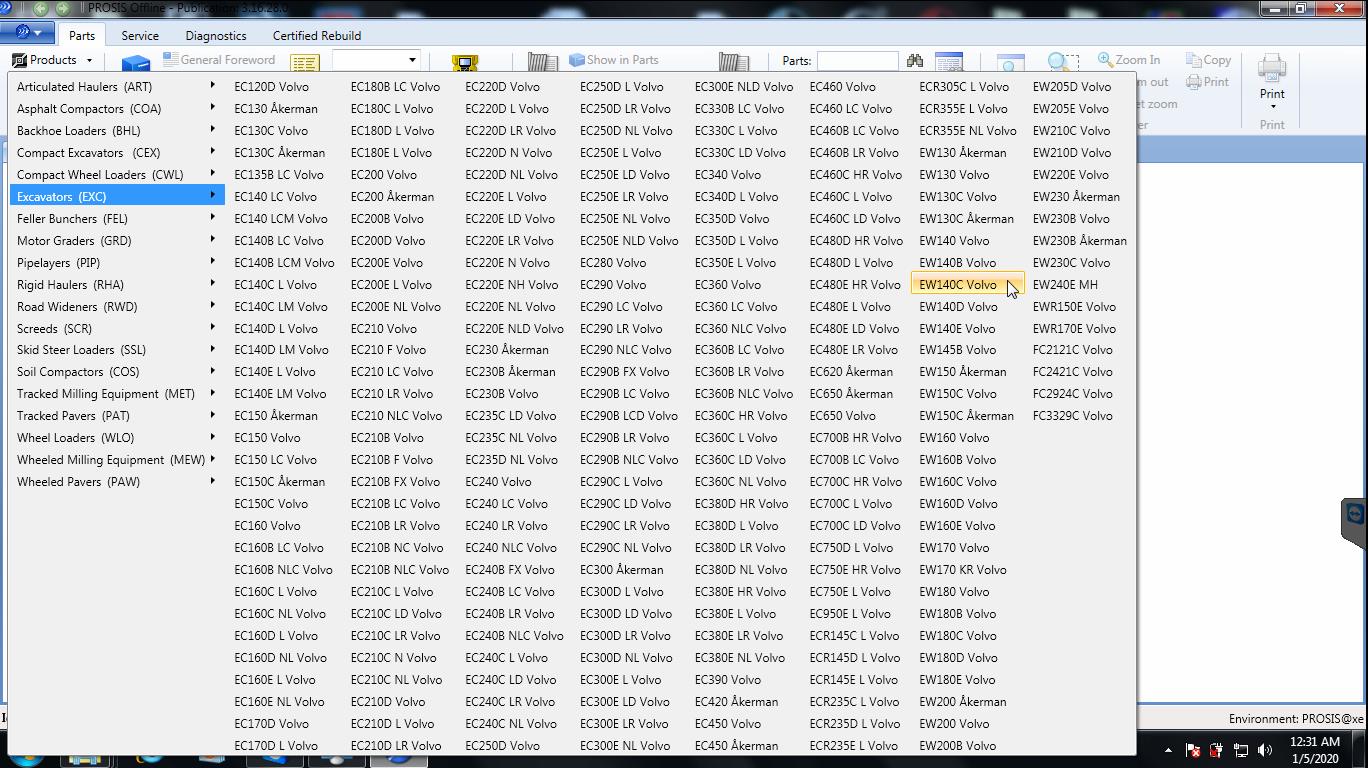Choose EW160 Volvo model
The width and height of the screenshot is (1368, 768).
[954, 438]
